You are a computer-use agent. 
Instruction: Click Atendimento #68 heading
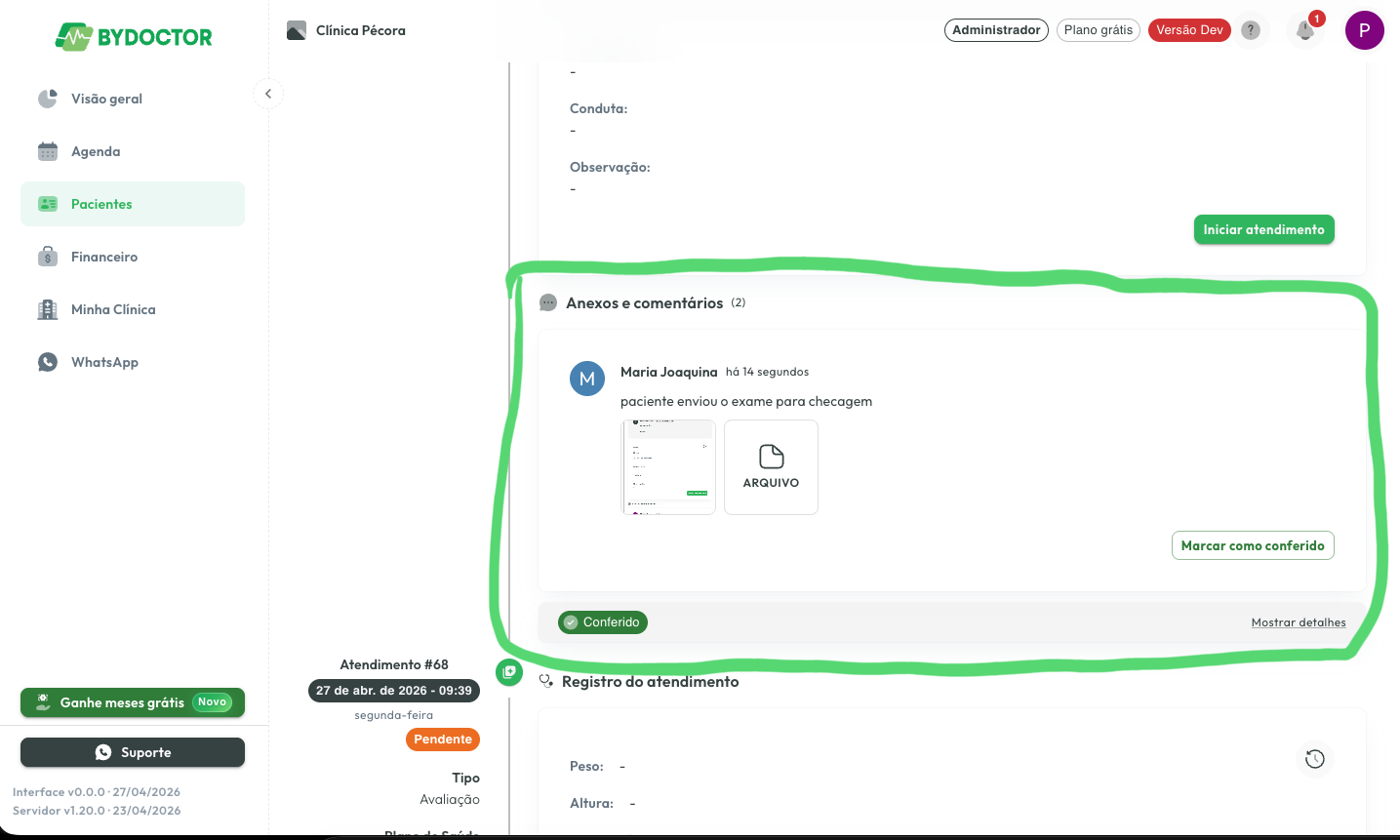[394, 664]
